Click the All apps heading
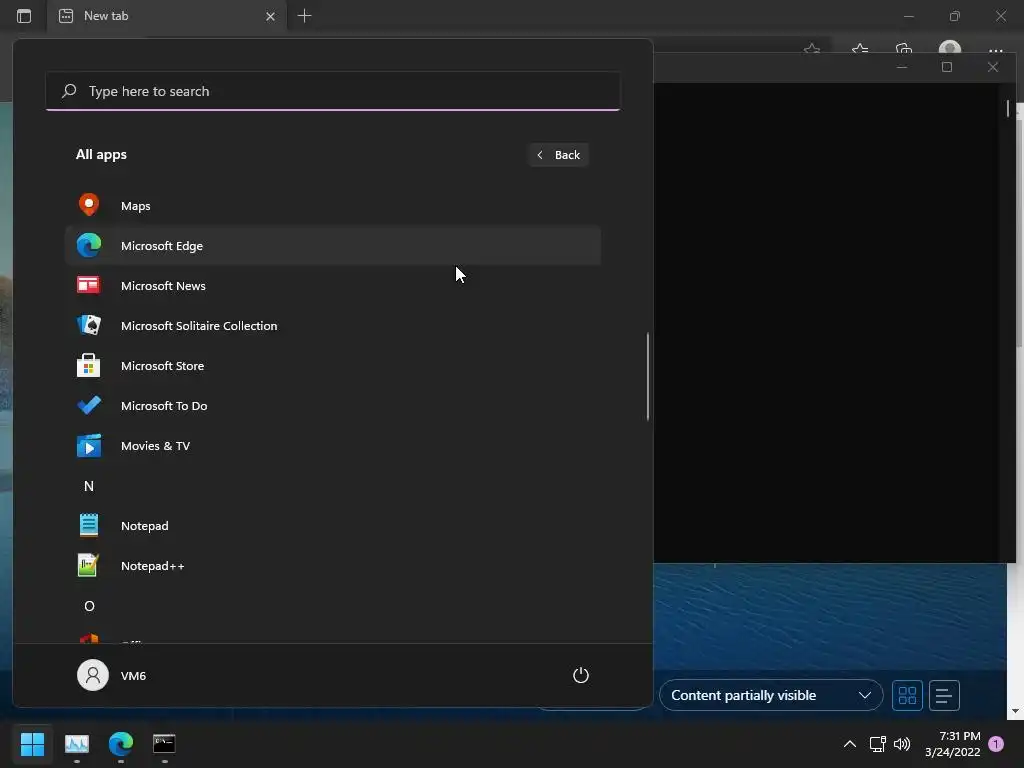1024x768 pixels. (x=101, y=155)
